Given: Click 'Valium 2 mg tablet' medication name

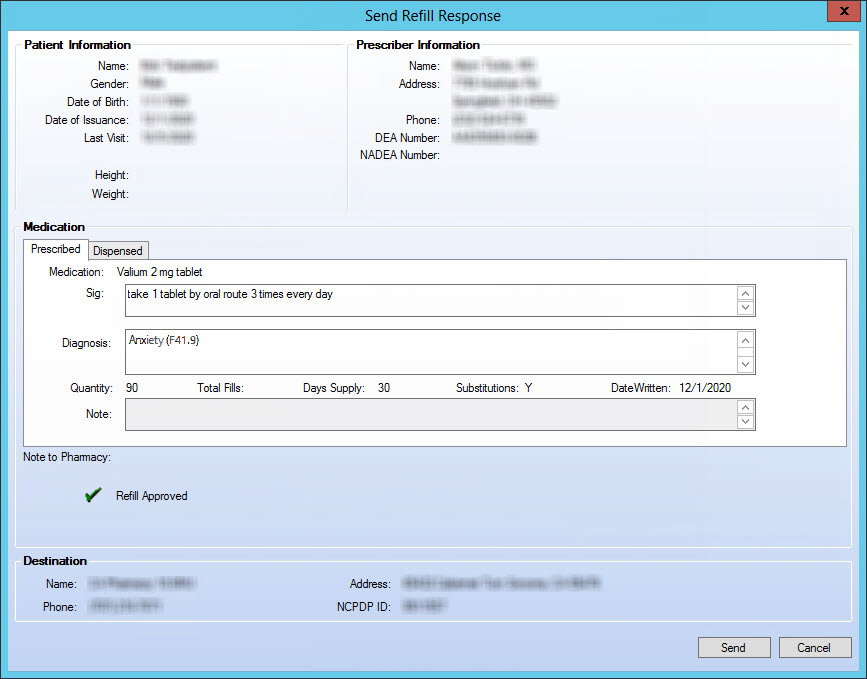Looking at the screenshot, I should pyautogui.click(x=159, y=272).
